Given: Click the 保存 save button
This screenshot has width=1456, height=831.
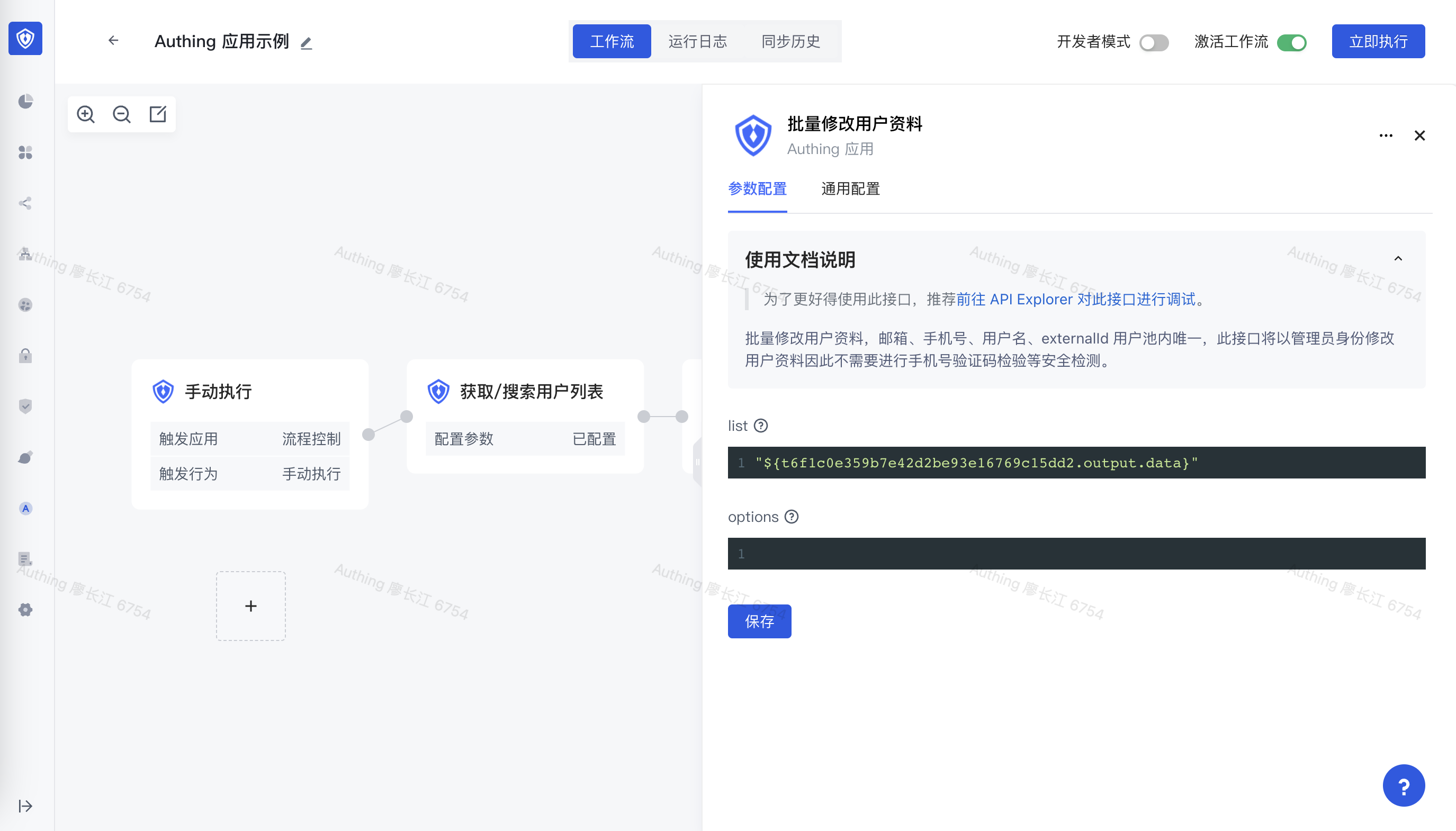Looking at the screenshot, I should 759,621.
